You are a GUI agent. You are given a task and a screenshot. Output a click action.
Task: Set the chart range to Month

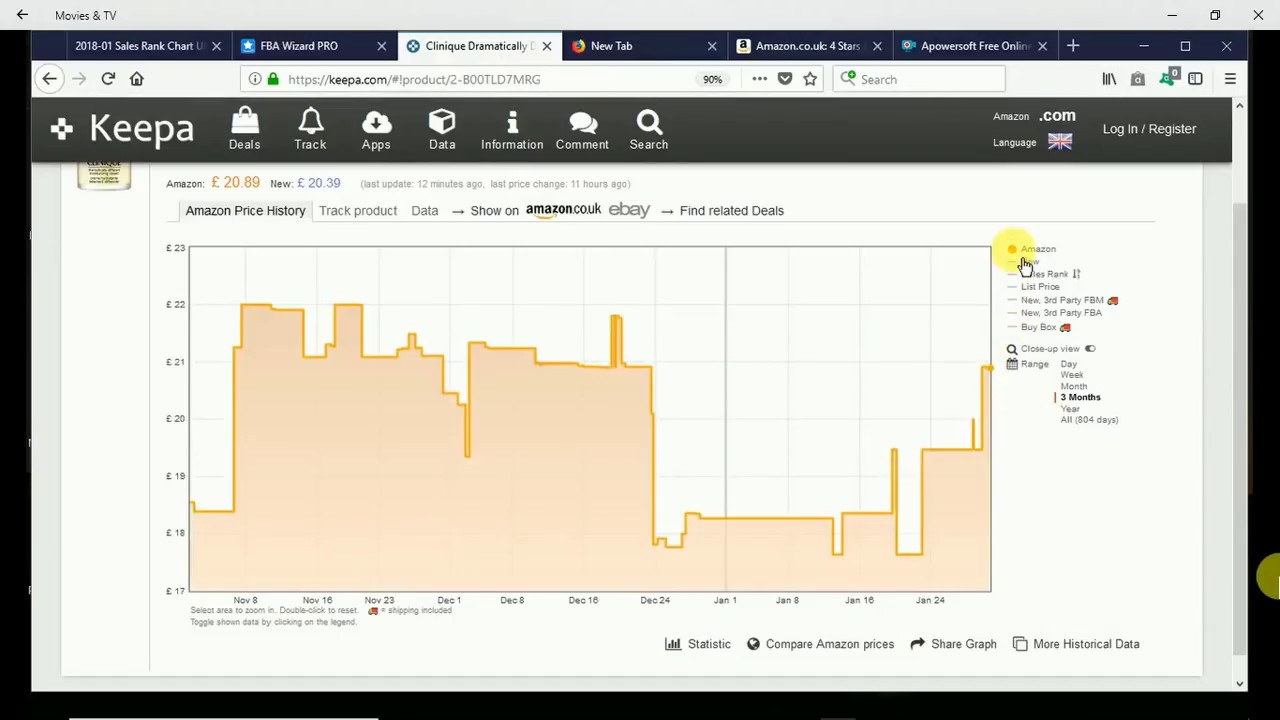(1074, 386)
